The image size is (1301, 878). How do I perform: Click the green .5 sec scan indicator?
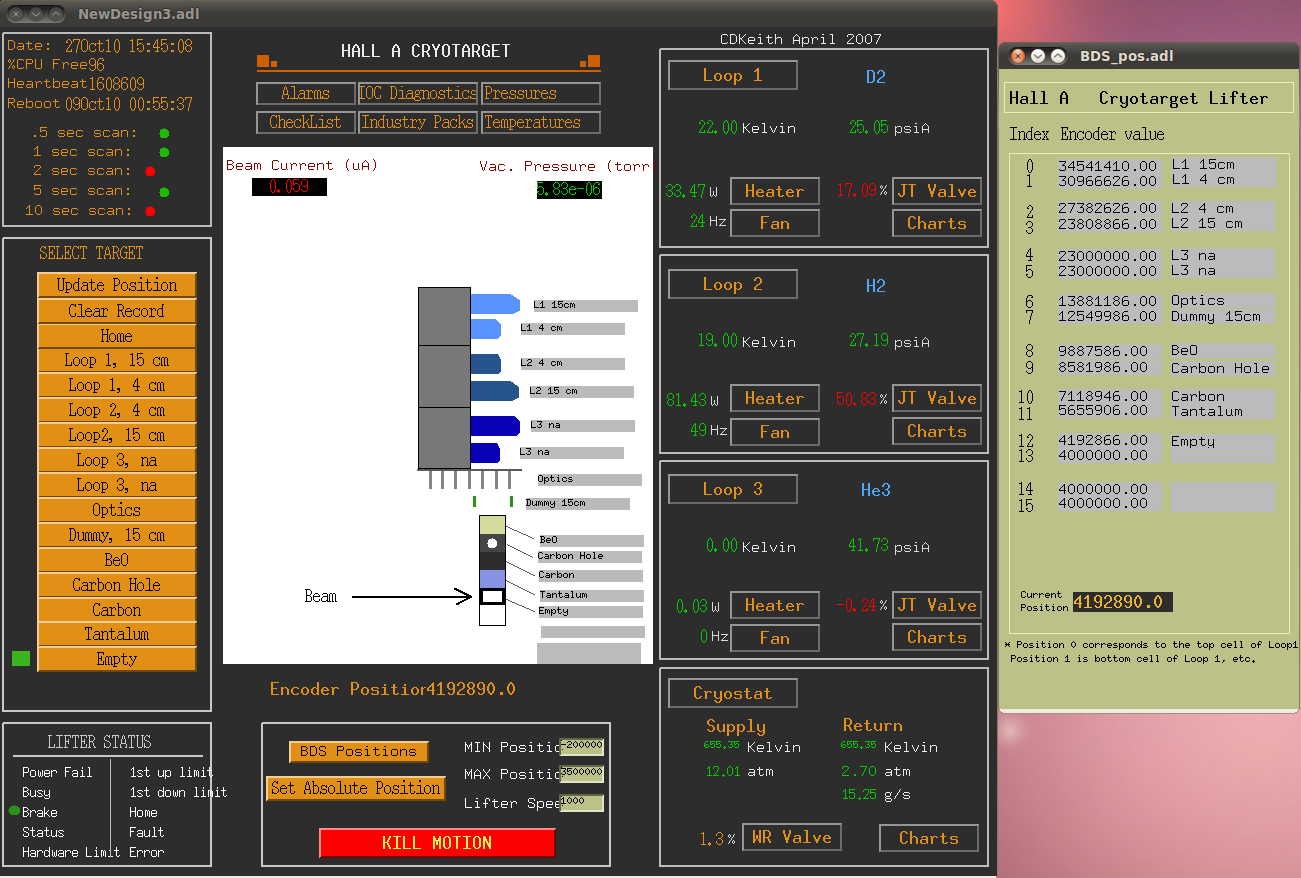coord(164,133)
